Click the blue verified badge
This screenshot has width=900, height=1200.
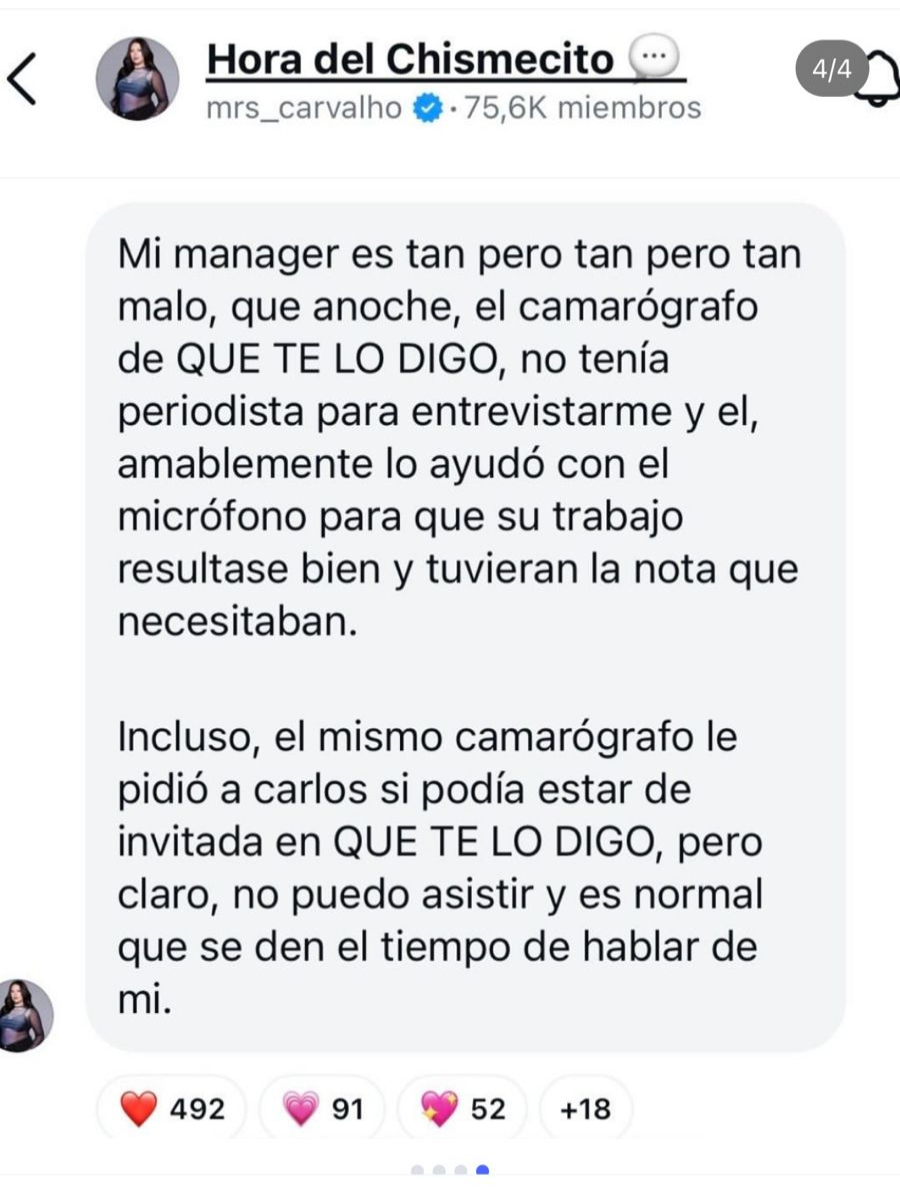[x=428, y=108]
